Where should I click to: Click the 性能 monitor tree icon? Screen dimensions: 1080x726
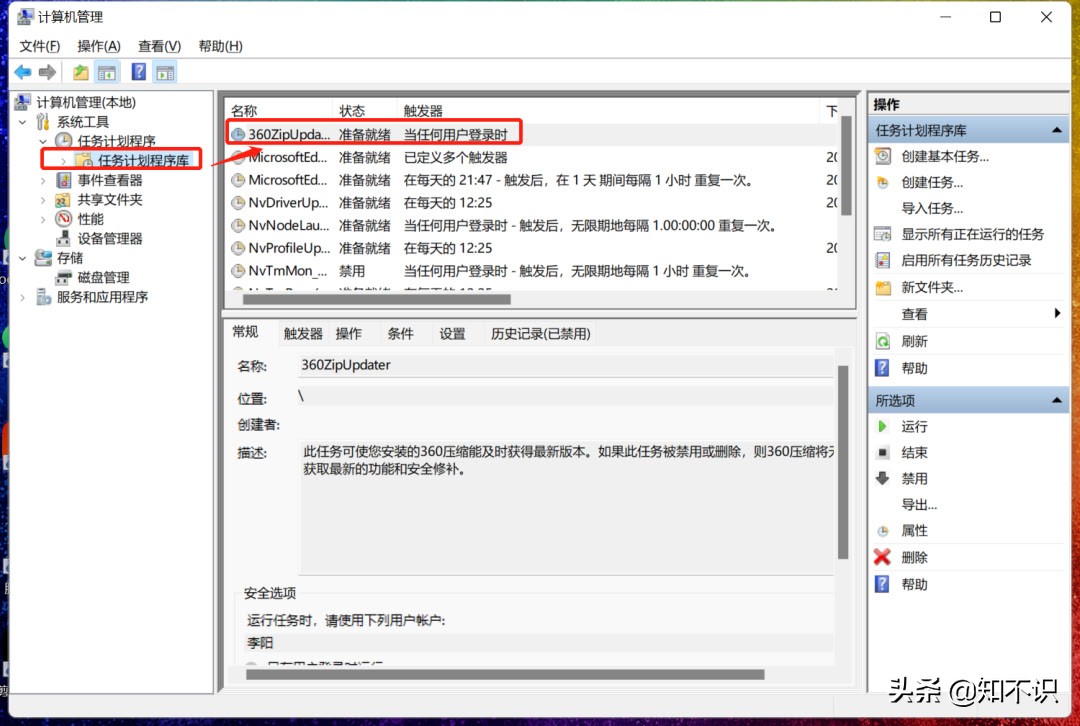pos(63,219)
